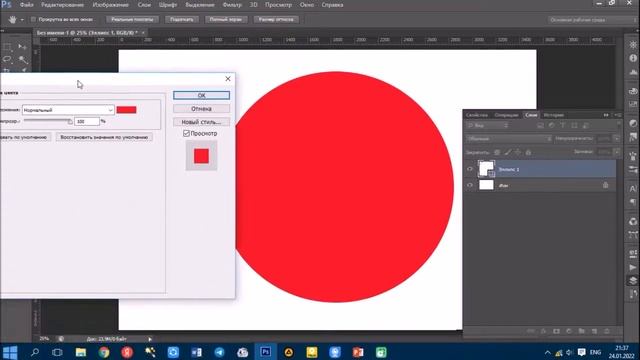This screenshot has height=360, width=640.
Task: Open Adjustments icon in right dock
Action: [633, 123]
